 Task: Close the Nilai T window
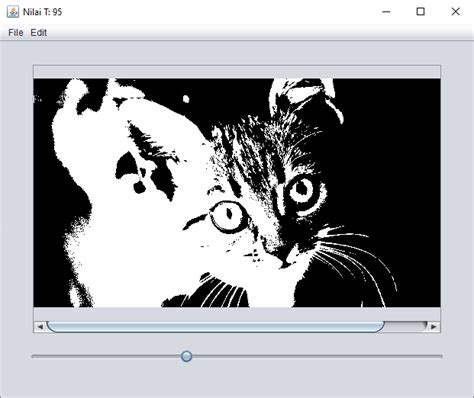click(455, 12)
